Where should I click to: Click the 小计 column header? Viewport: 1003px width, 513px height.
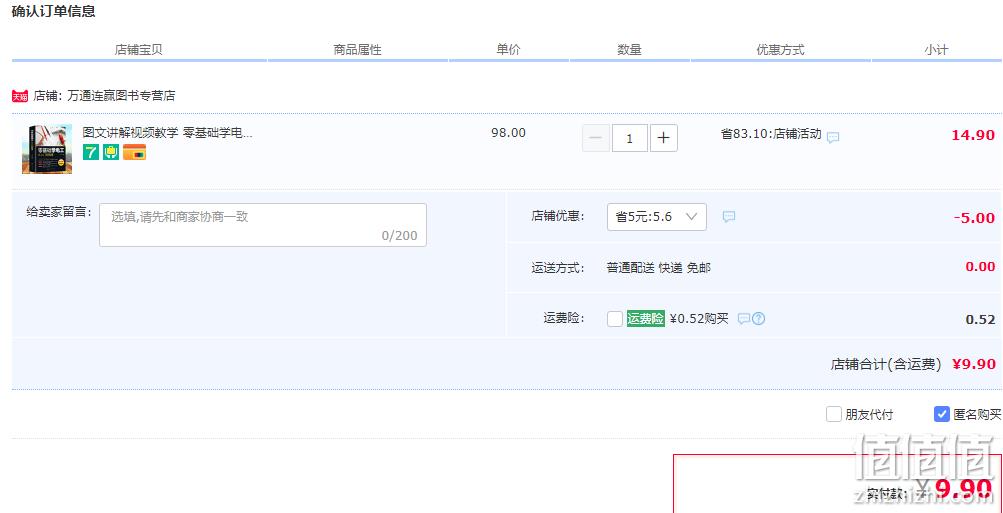coord(936,50)
